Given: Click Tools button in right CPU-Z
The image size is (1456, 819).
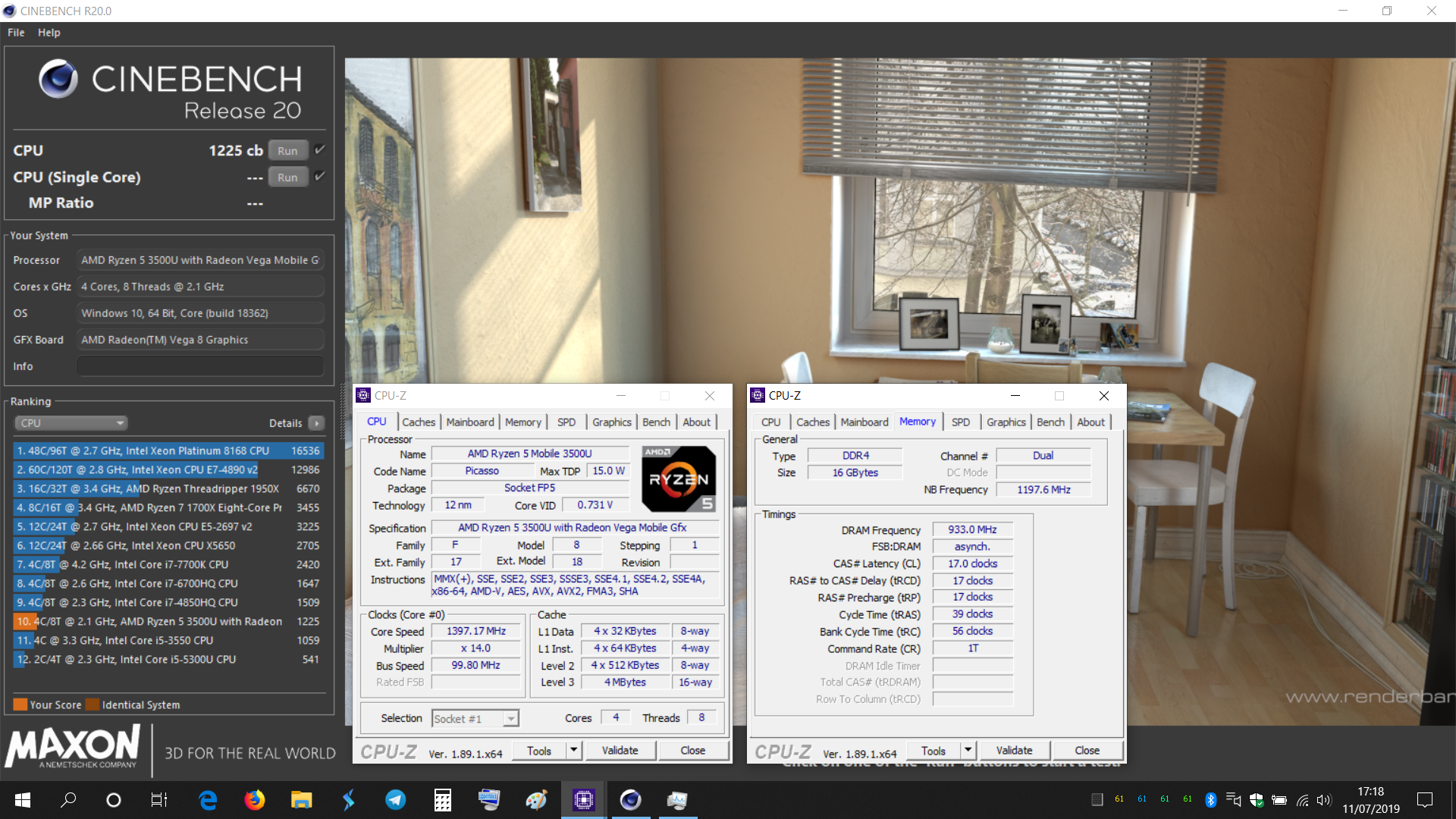Looking at the screenshot, I should click(934, 751).
